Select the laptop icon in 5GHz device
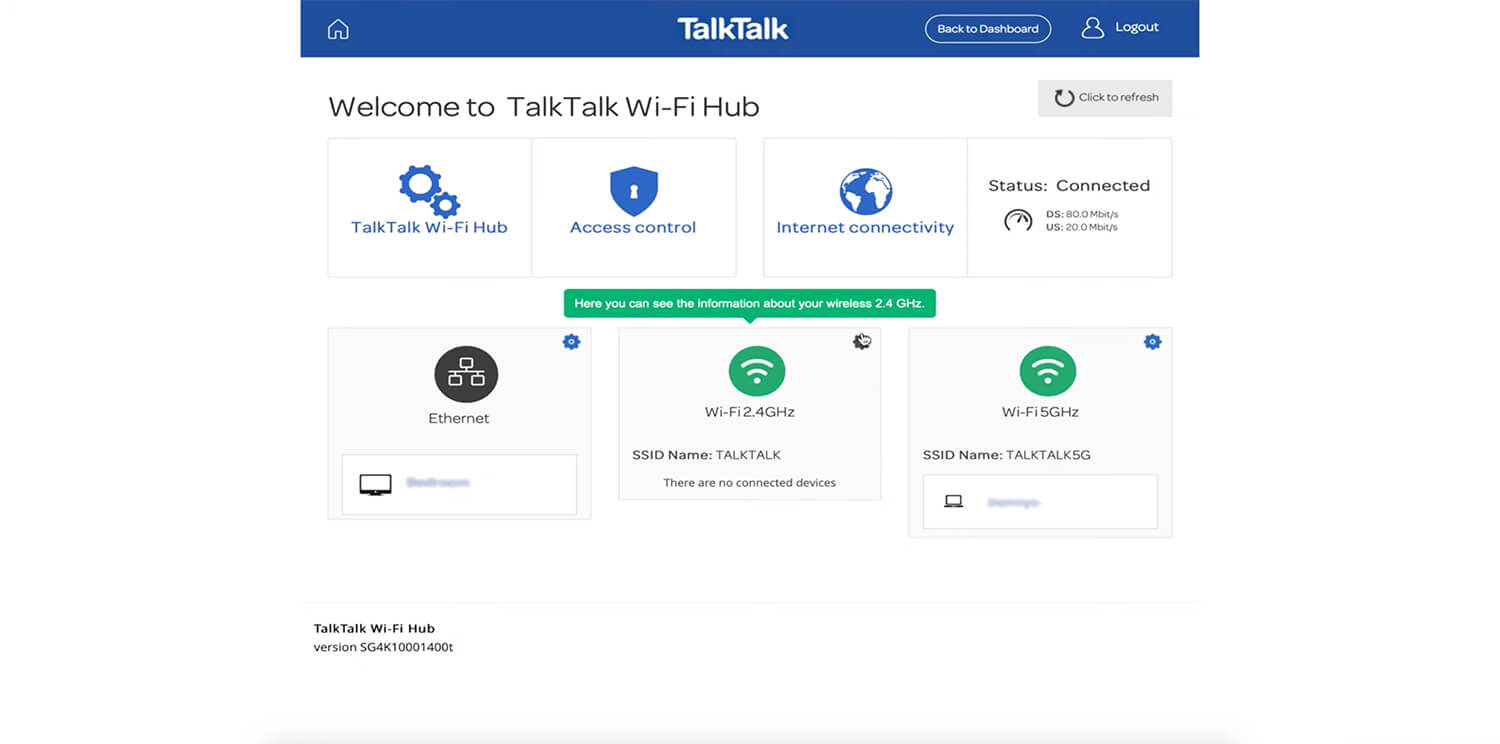Image resolution: width=1500 pixels, height=744 pixels. coord(953,502)
